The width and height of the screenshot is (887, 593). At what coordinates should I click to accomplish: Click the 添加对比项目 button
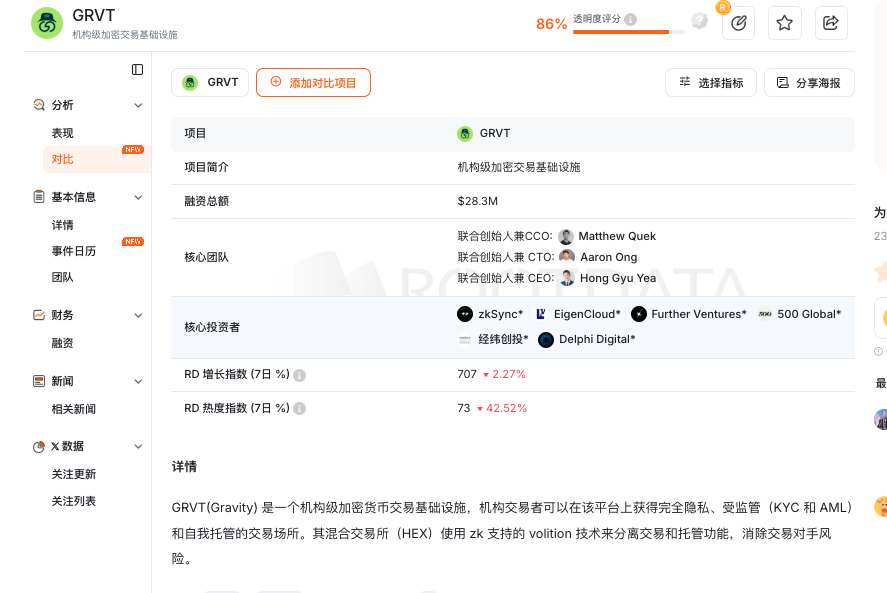[313, 83]
